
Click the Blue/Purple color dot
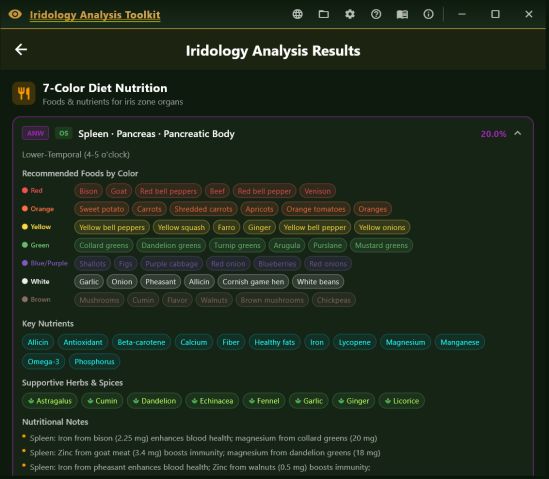(25, 263)
